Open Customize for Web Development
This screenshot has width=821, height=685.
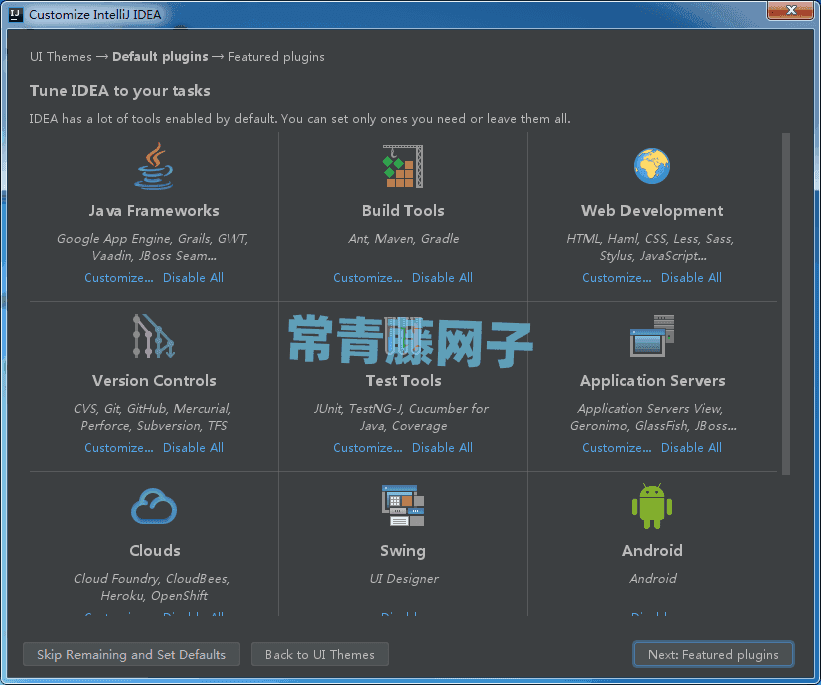[617, 278]
